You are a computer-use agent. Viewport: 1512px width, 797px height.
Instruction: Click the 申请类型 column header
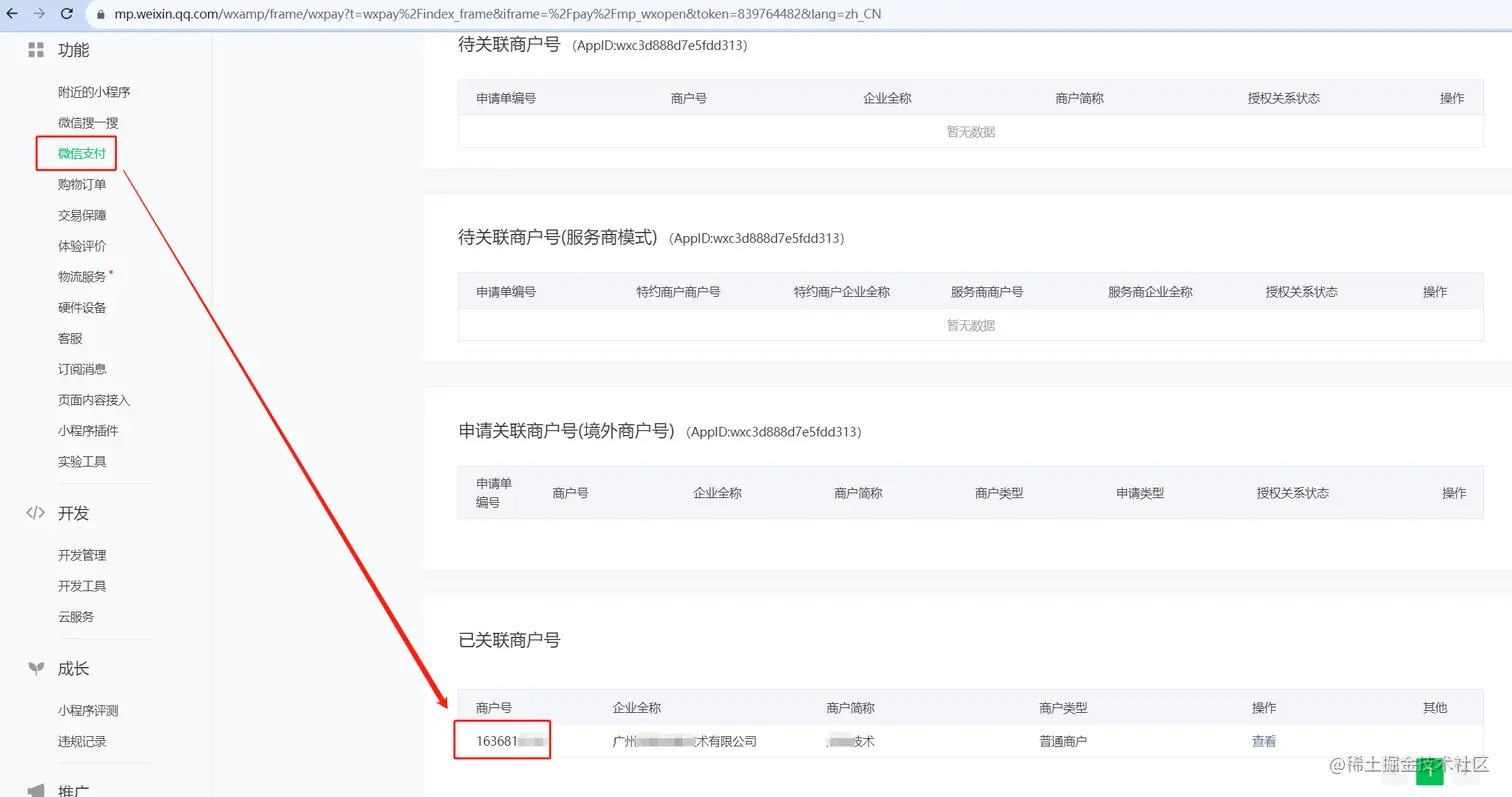(x=1140, y=493)
